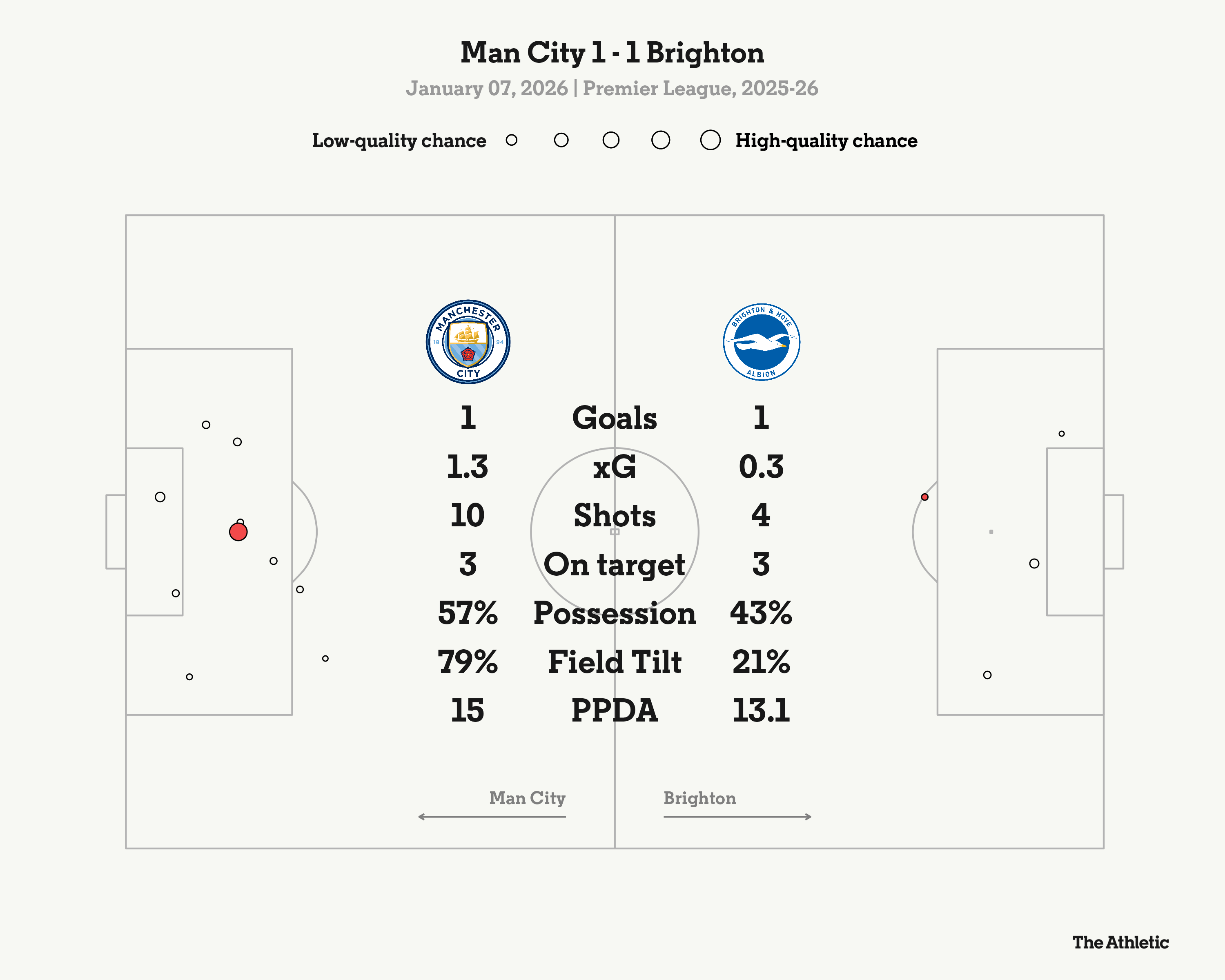Screen dimensions: 1225x980
Task: Click the Manchester City club crest
Action: pyautogui.click(x=468, y=342)
